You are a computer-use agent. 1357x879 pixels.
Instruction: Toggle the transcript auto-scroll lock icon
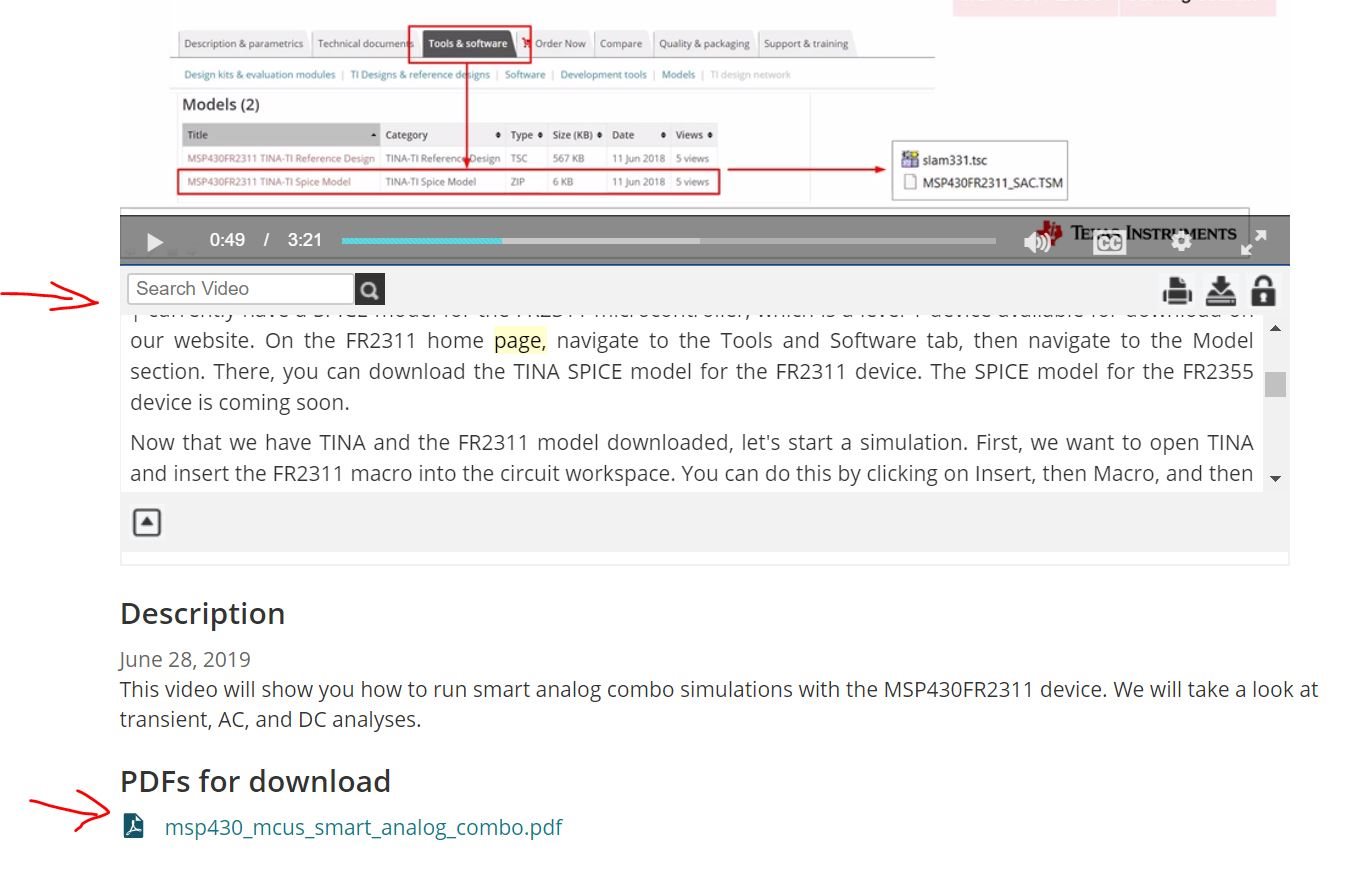tap(1263, 291)
